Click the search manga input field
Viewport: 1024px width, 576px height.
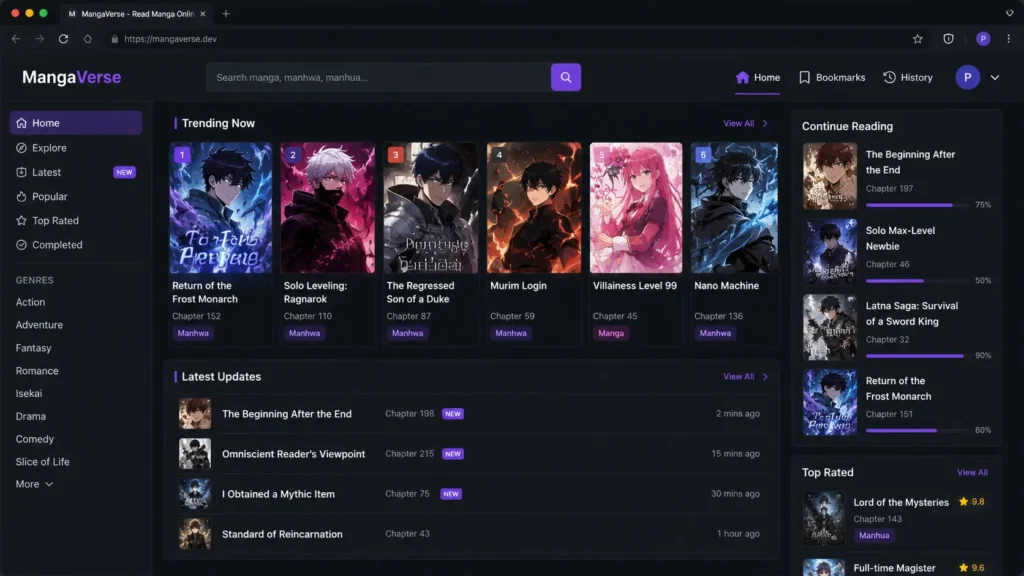379,77
